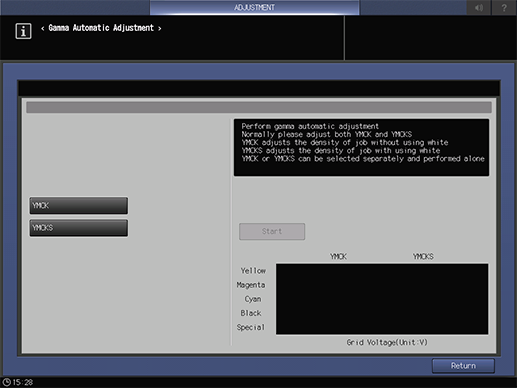517x388 pixels.
Task: Click the Cyan row label
Action: tap(253, 299)
